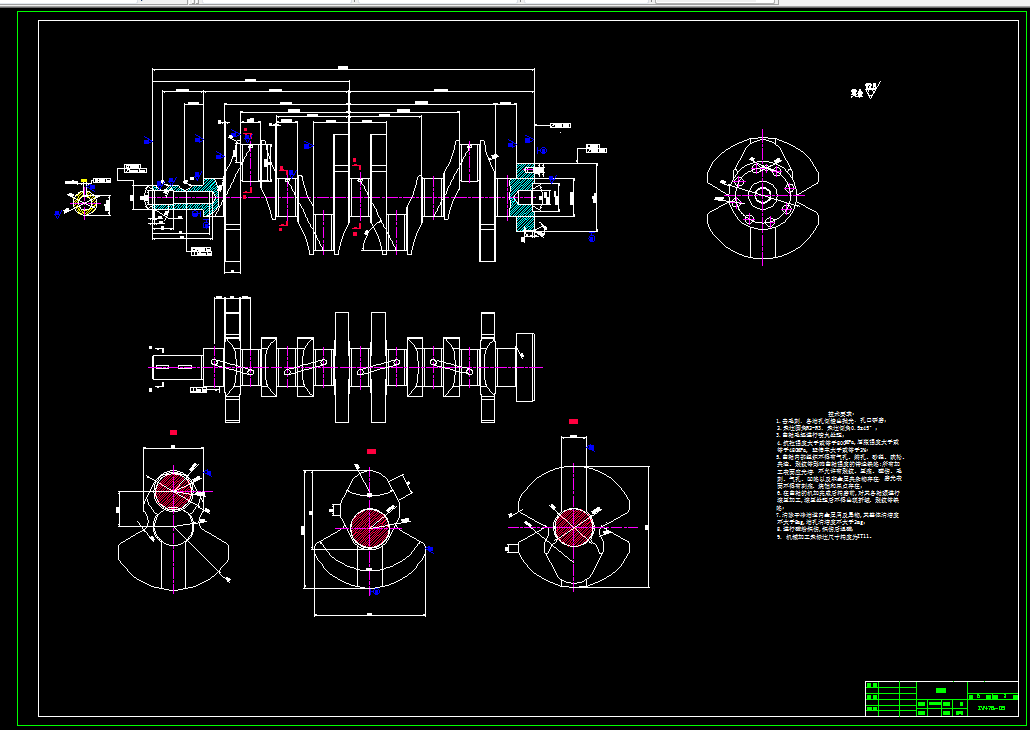Select the leftmost oblique oil passage in top view

point(233,367)
